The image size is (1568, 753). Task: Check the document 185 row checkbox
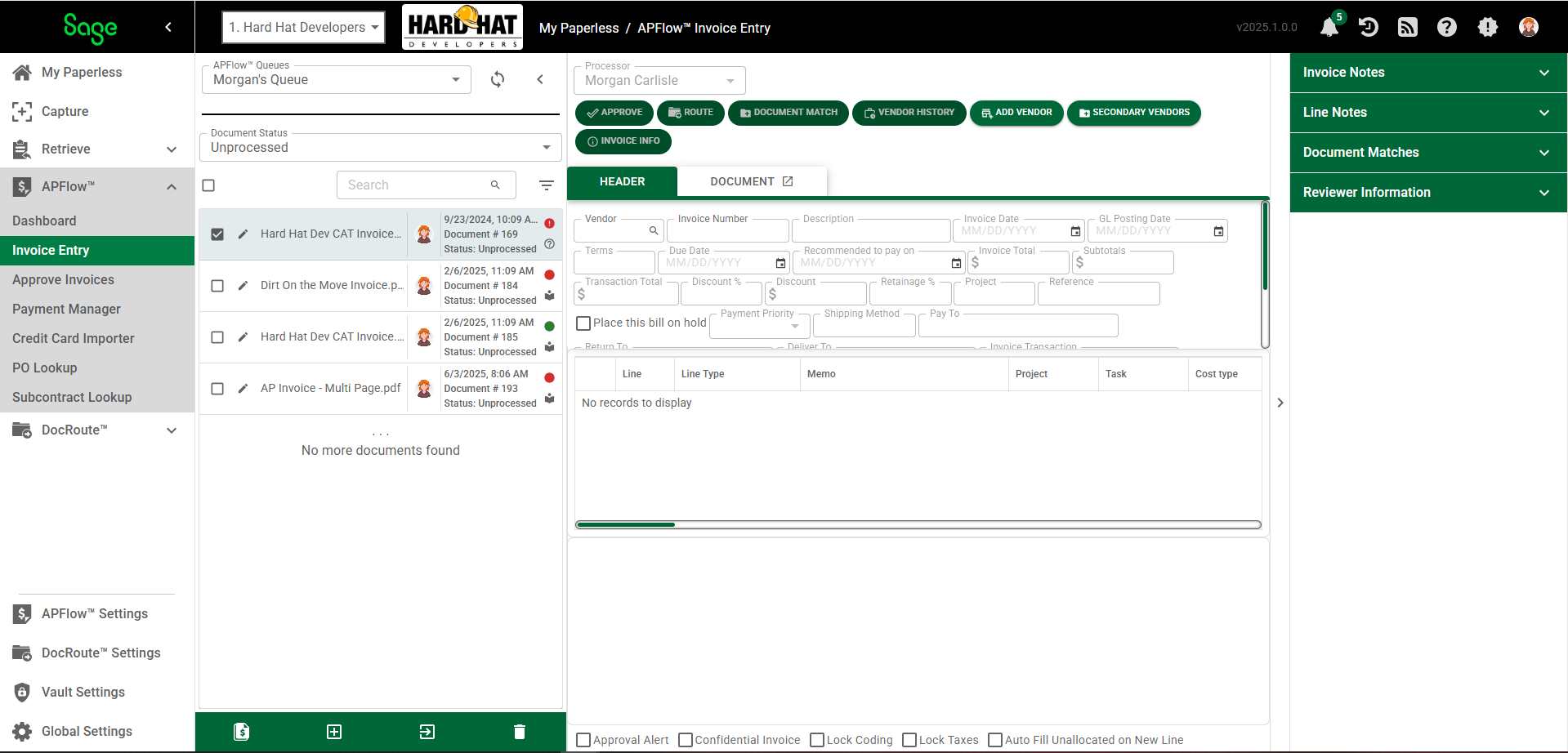pyautogui.click(x=217, y=337)
